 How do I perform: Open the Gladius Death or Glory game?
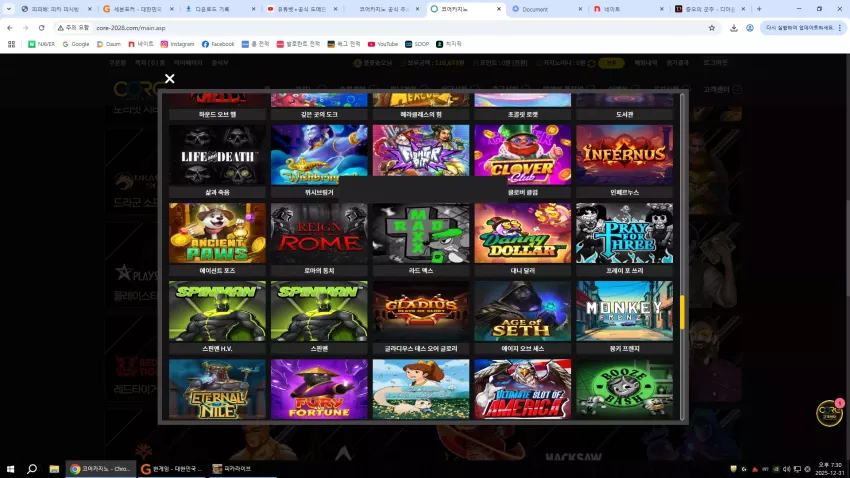pyautogui.click(x=421, y=311)
